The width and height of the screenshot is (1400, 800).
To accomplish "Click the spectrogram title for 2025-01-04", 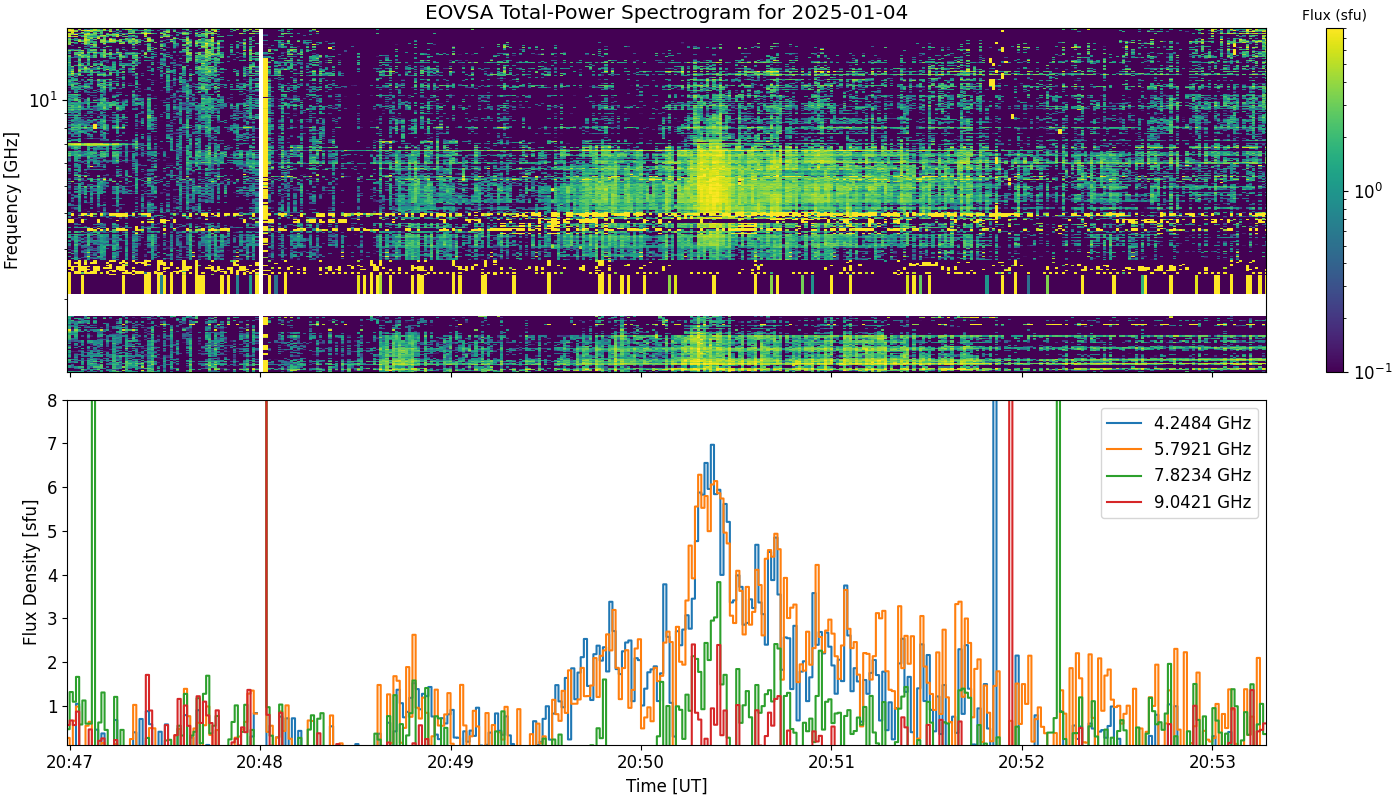I will point(666,13).
